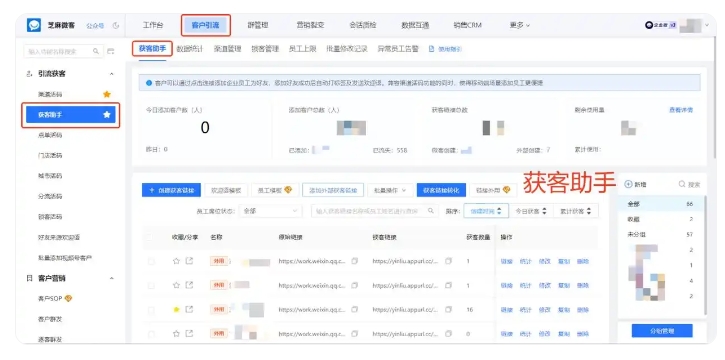Click the 搜索 magnifier in group panel
This screenshot has height=360, width=725.
pyautogui.click(x=682, y=184)
